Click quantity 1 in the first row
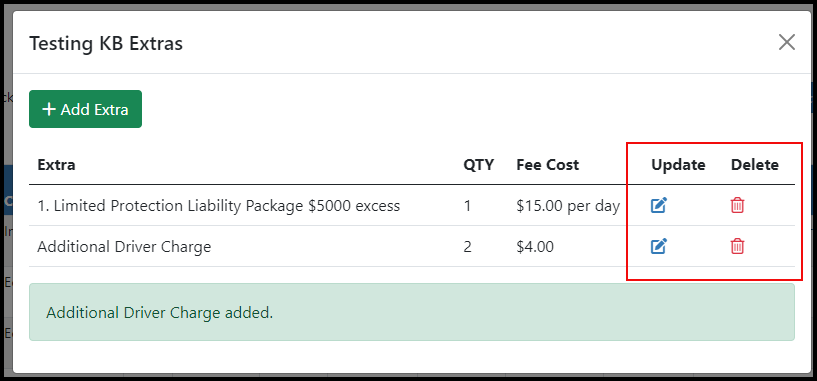Viewport: 817px width, 381px height. (x=467, y=206)
